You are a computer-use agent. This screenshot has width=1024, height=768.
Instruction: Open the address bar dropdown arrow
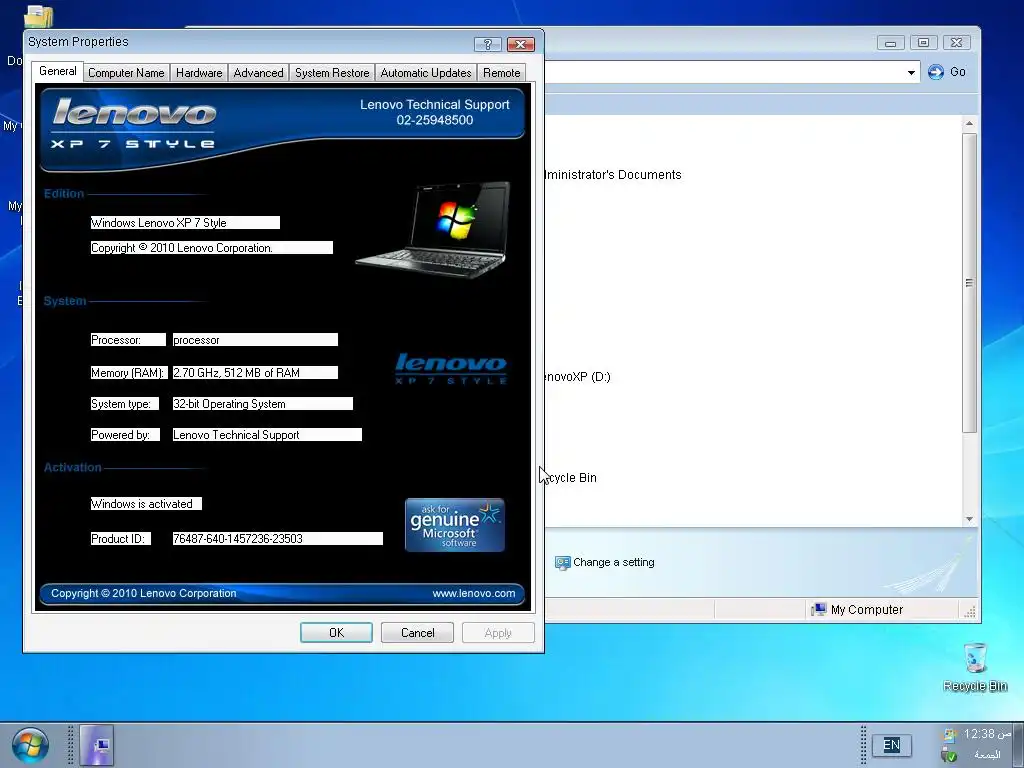pyautogui.click(x=911, y=72)
